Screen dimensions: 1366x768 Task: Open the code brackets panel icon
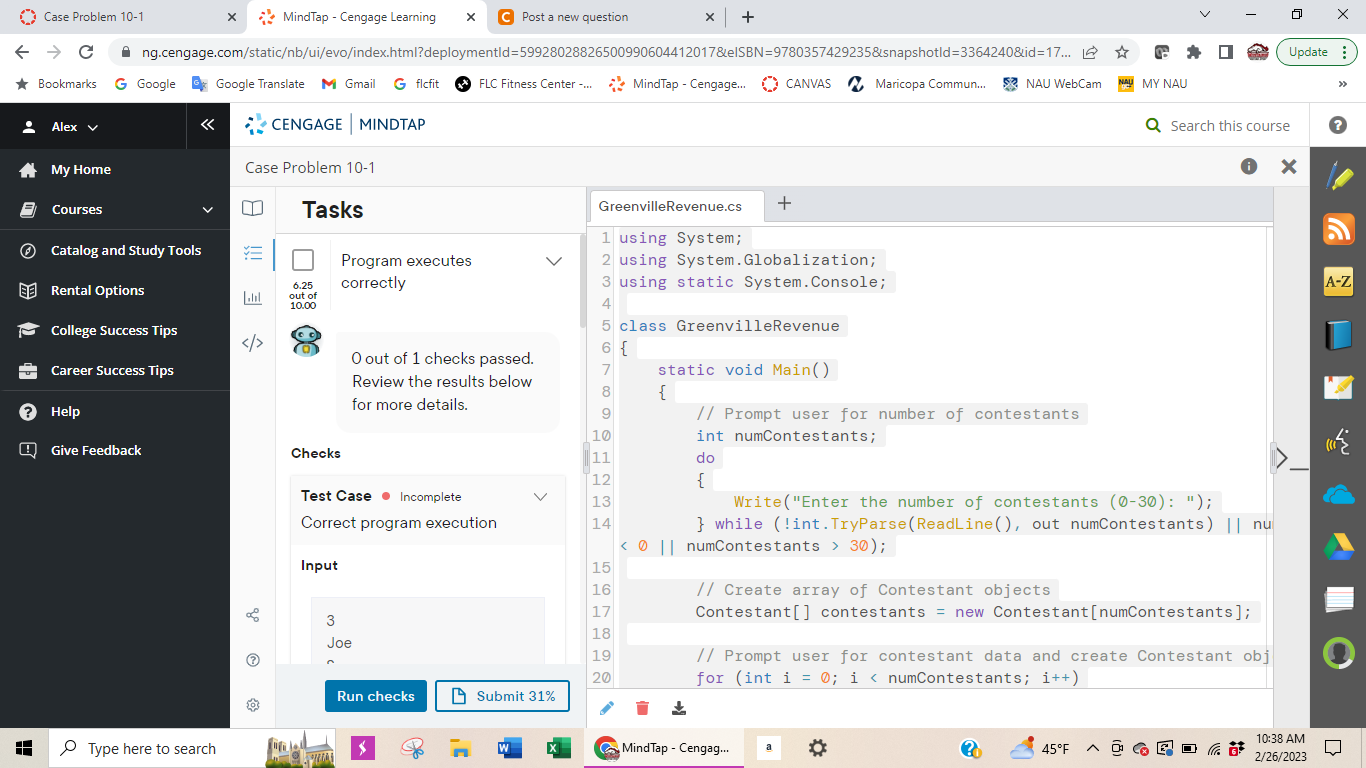pyautogui.click(x=253, y=343)
